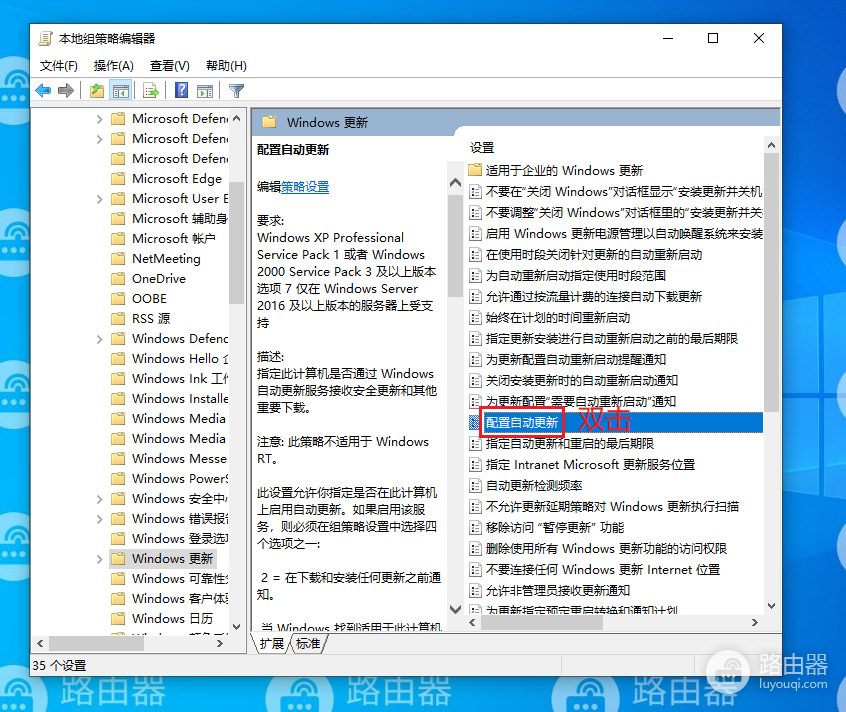Click the folder icon next to RSS 源
The width and height of the screenshot is (846, 712).
click(x=118, y=318)
